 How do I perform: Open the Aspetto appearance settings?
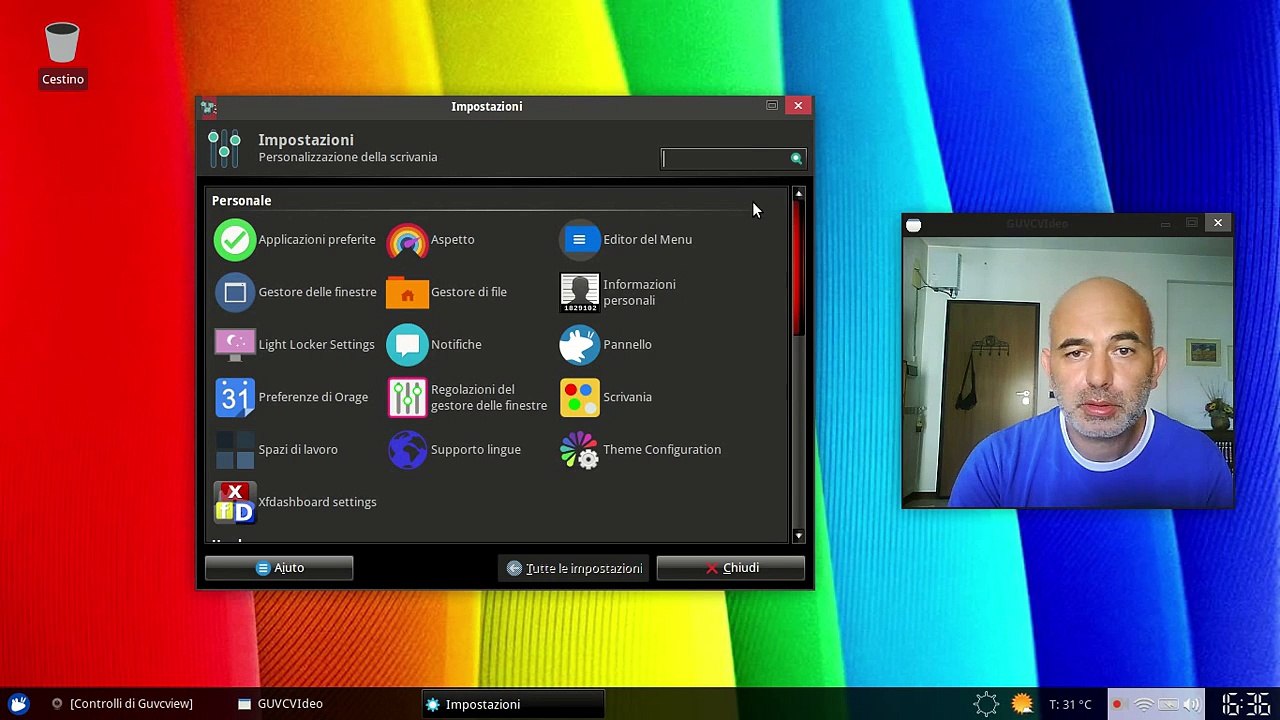coord(431,240)
